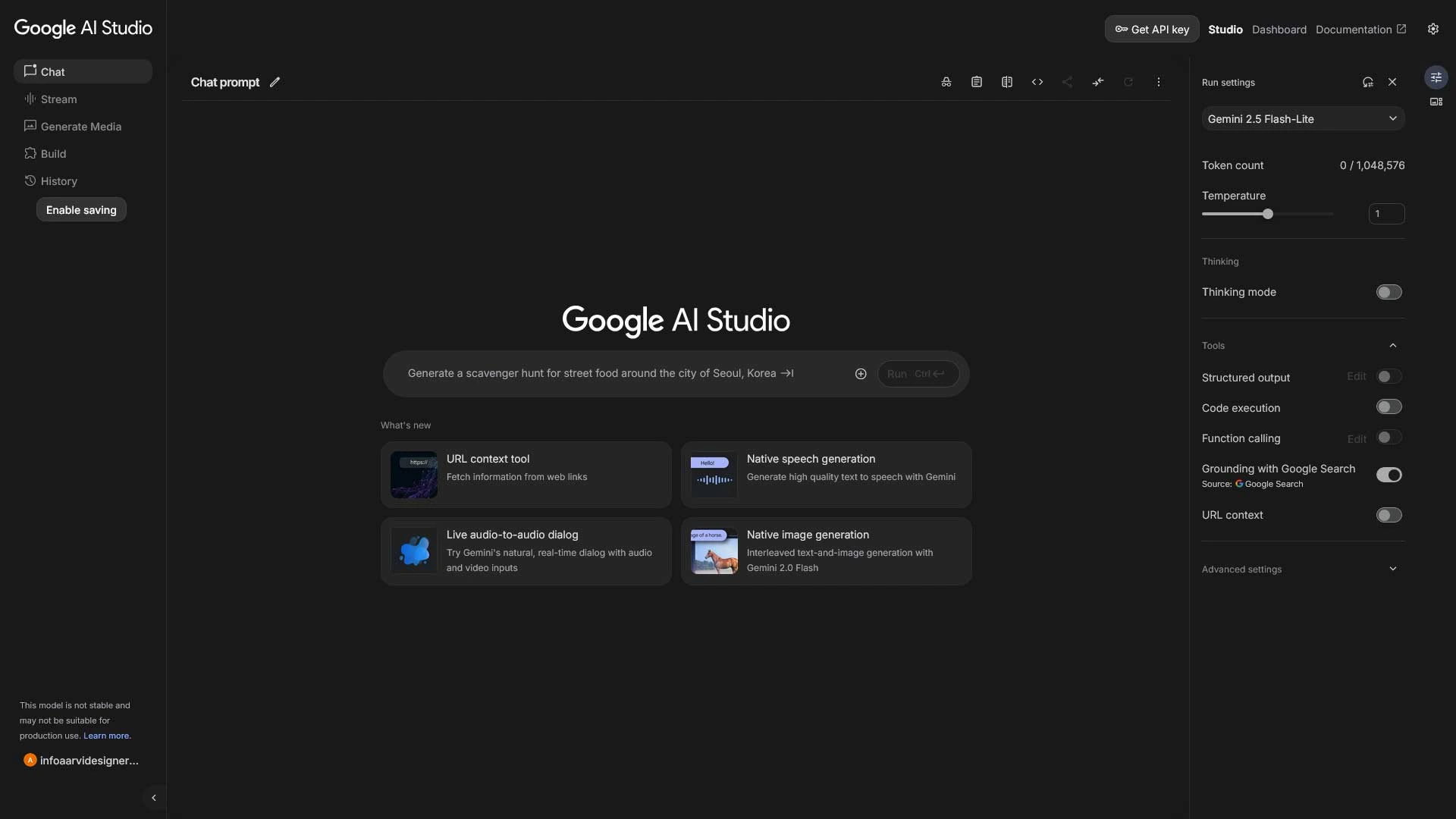Screen dimensions: 1456x819
Task: Open the prompt gallery icon below sliders
Action: coord(1436,102)
